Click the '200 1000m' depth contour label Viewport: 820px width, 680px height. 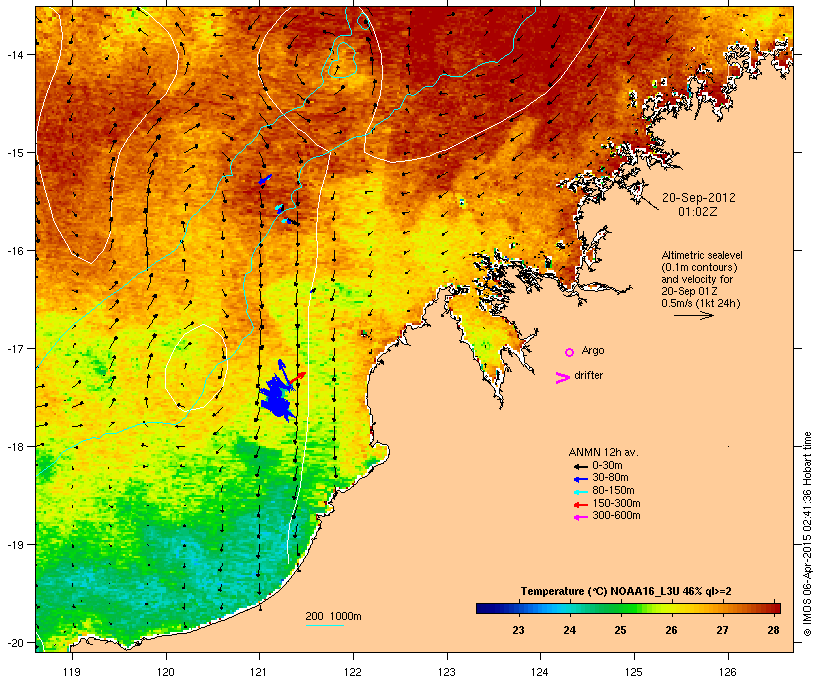pyautogui.click(x=333, y=616)
